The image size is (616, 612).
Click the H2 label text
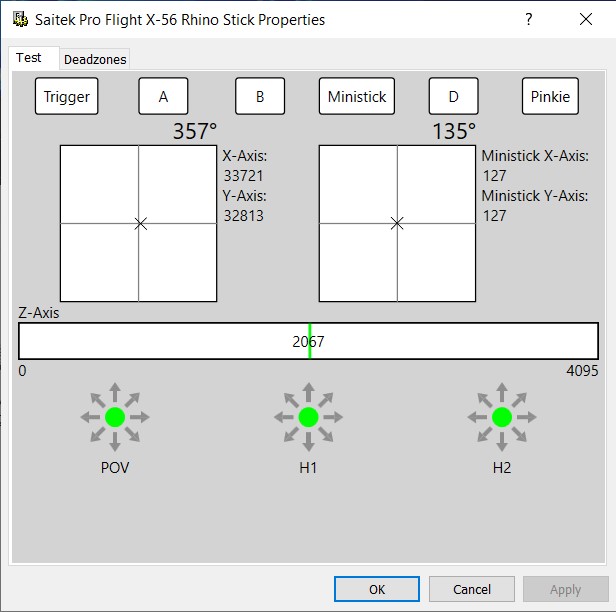[502, 468]
